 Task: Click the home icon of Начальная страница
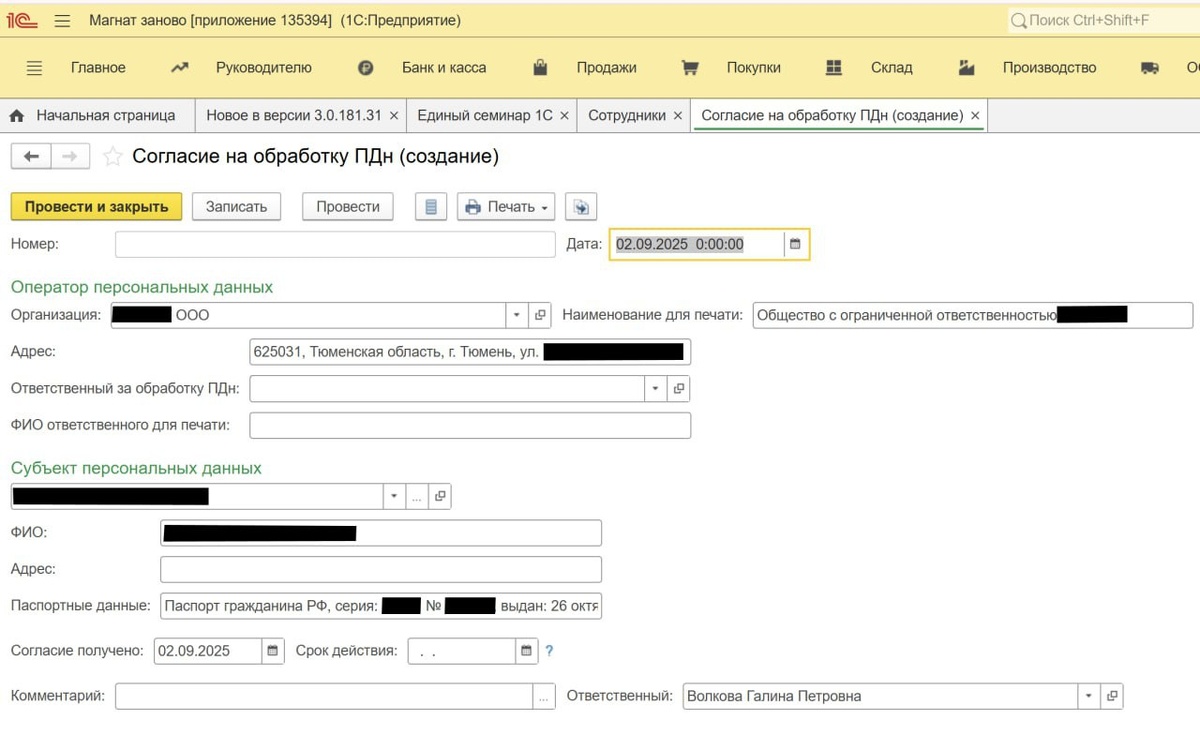pos(17,116)
